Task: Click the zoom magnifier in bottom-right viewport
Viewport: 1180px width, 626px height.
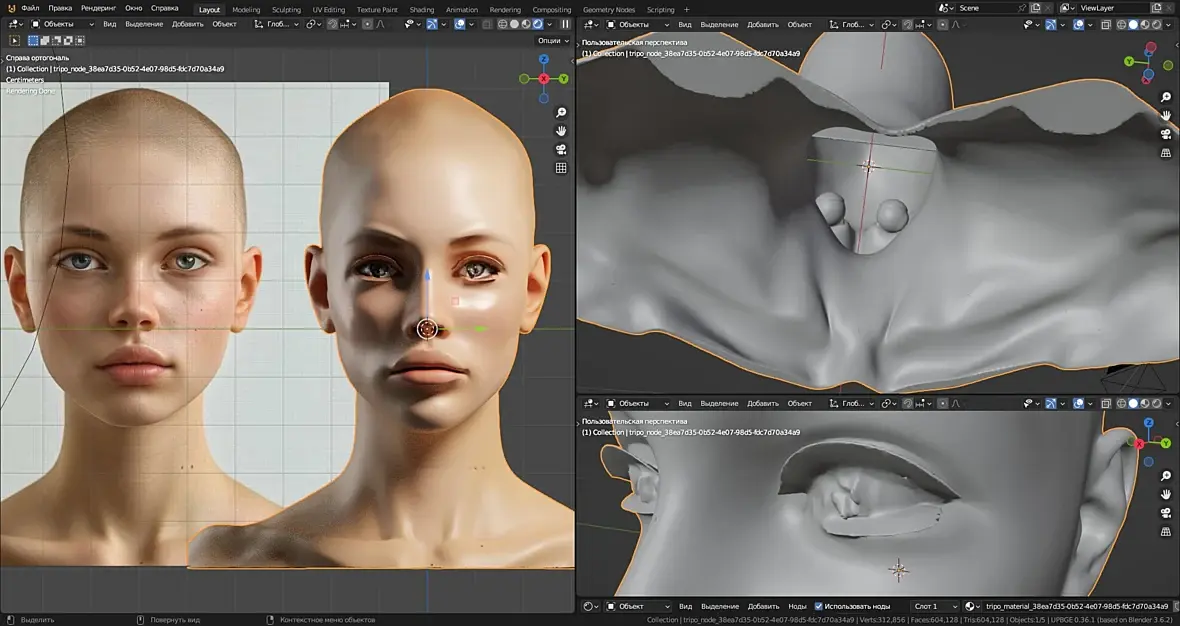Action: coord(1166,475)
